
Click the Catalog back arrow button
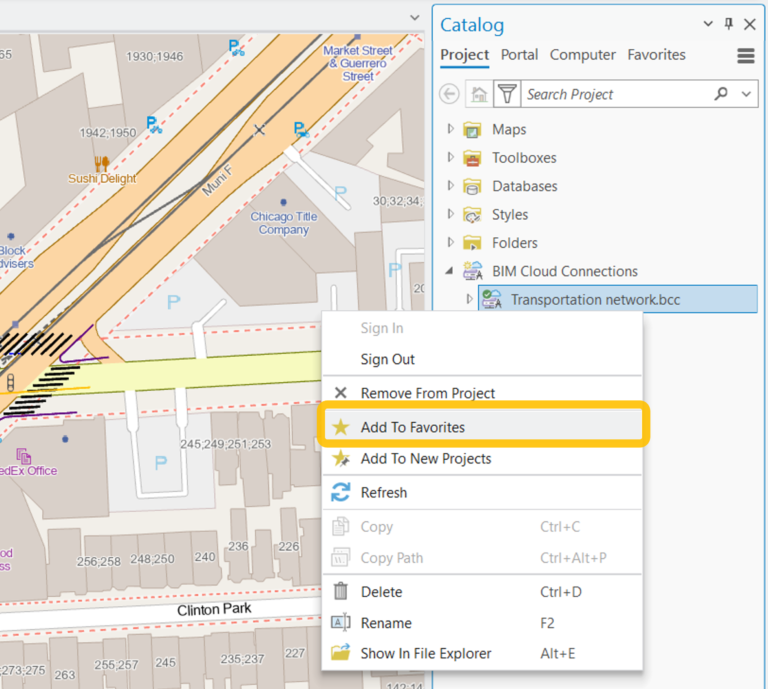(x=450, y=94)
